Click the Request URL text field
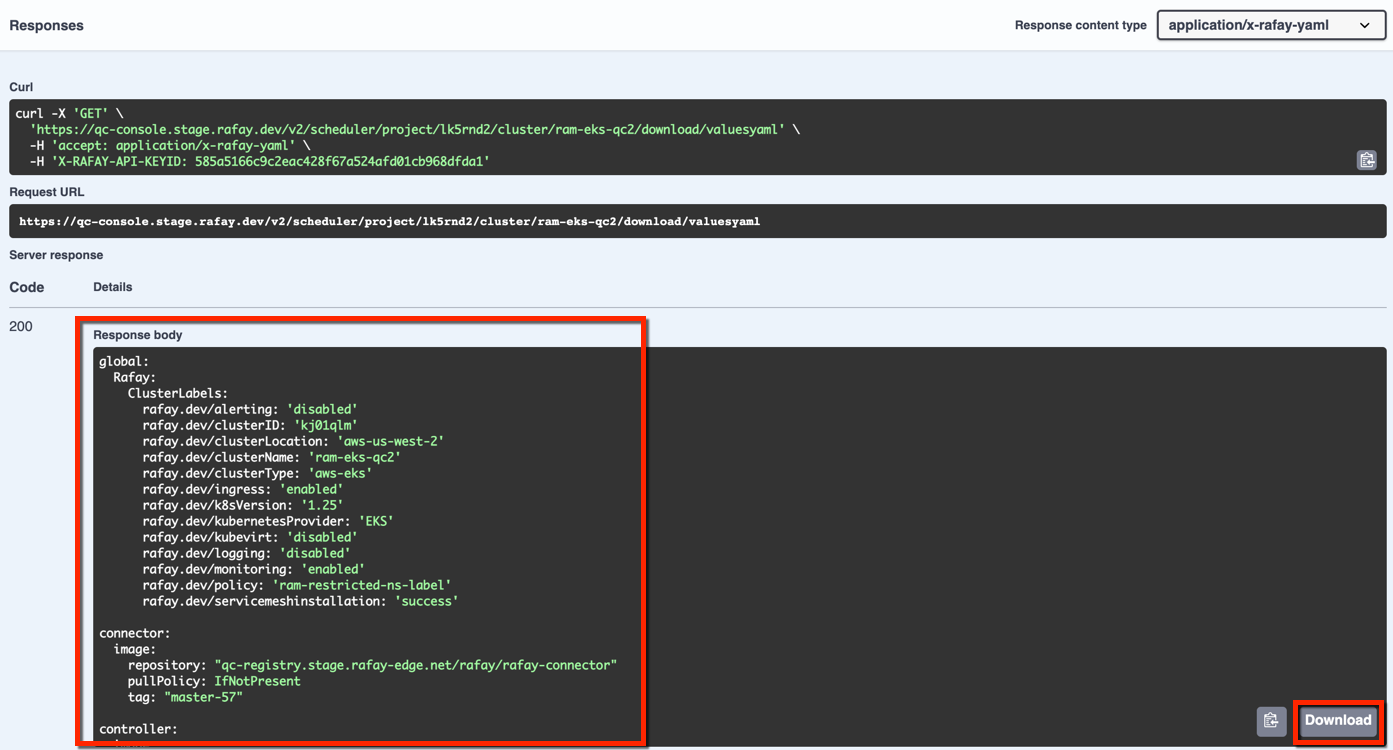The height and width of the screenshot is (750, 1393). click(698, 221)
